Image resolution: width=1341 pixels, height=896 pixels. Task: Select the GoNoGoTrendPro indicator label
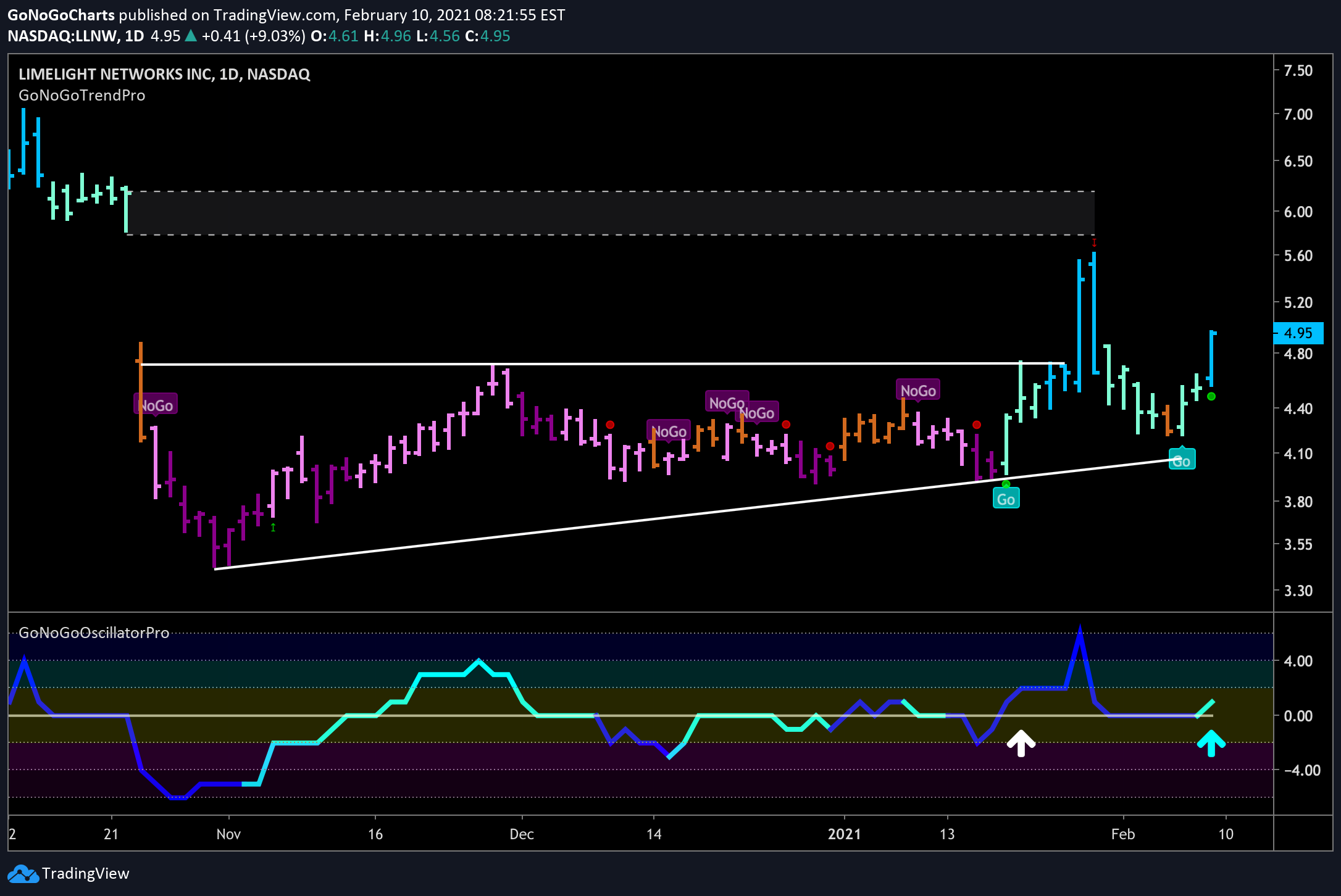click(x=82, y=95)
